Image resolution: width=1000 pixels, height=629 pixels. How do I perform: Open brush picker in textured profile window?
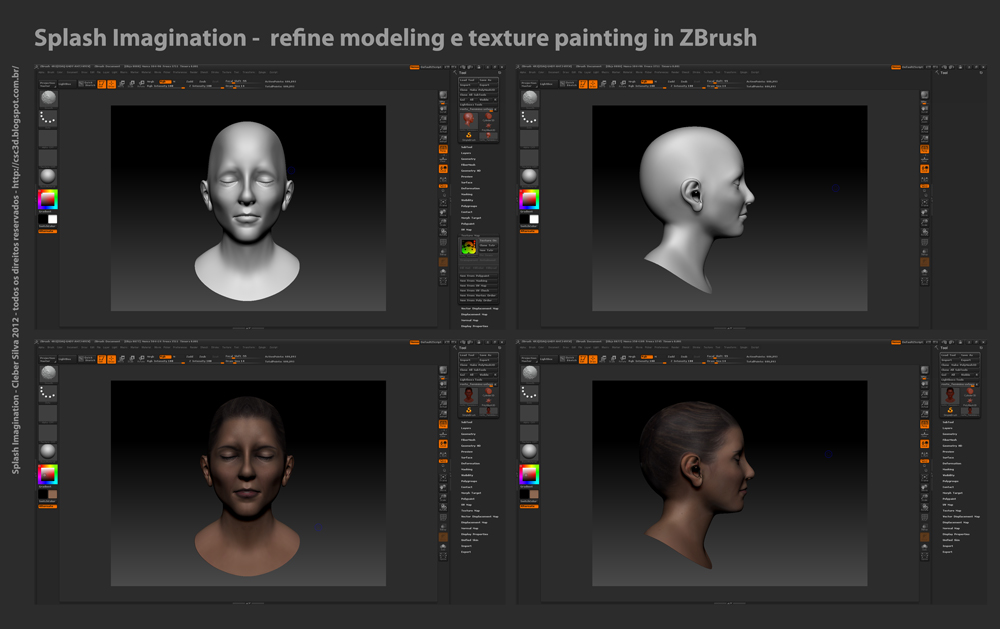click(530, 373)
